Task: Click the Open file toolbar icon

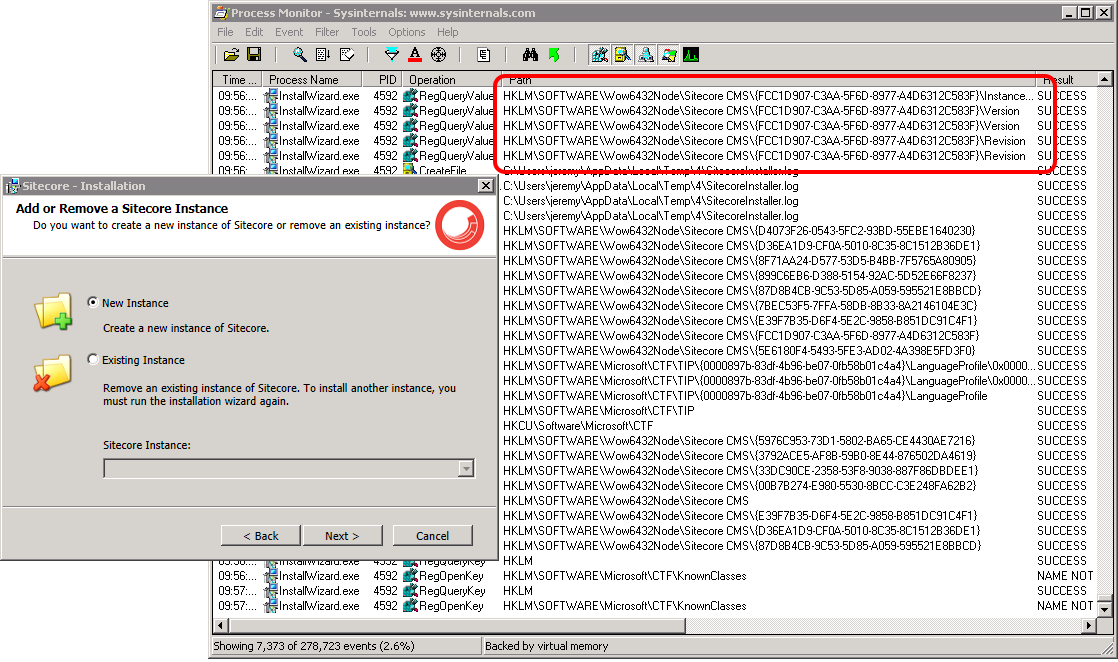Action: [231, 55]
